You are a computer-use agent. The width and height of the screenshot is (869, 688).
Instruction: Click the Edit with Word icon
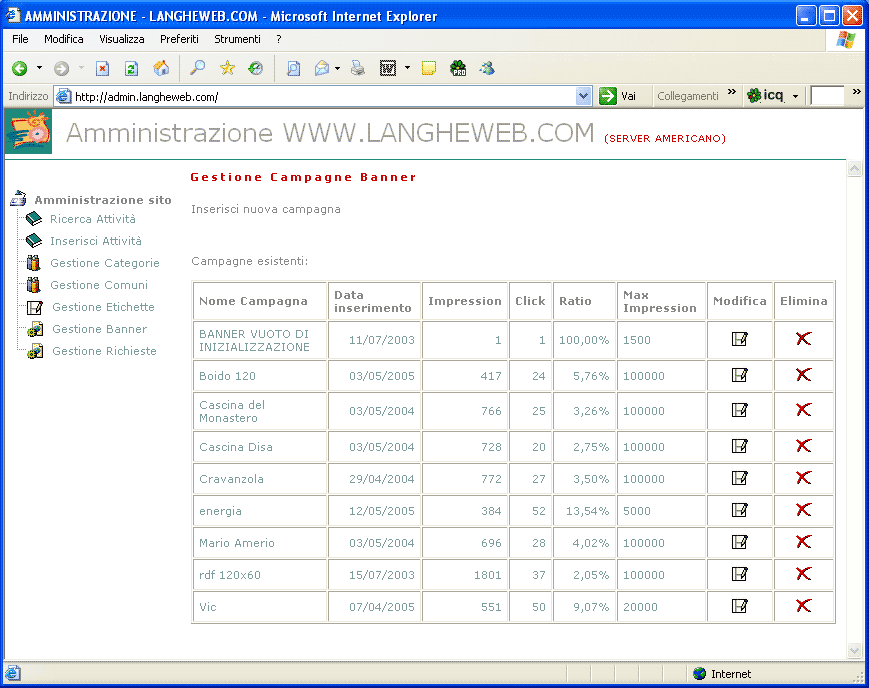(388, 69)
